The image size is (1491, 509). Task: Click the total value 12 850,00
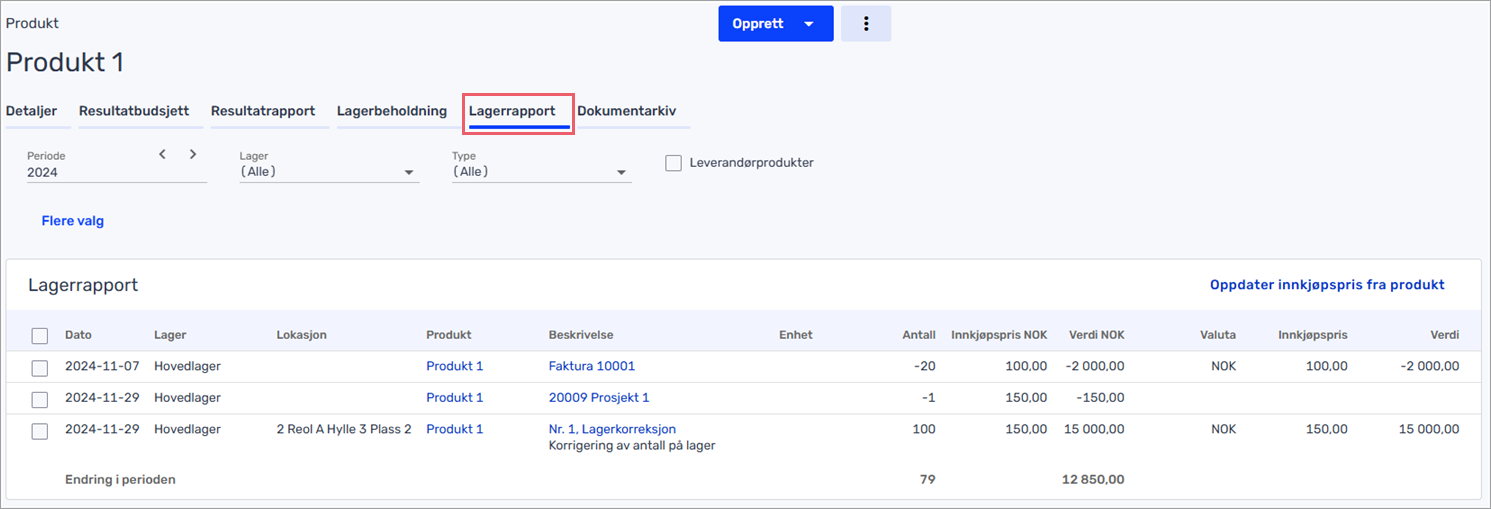1093,479
